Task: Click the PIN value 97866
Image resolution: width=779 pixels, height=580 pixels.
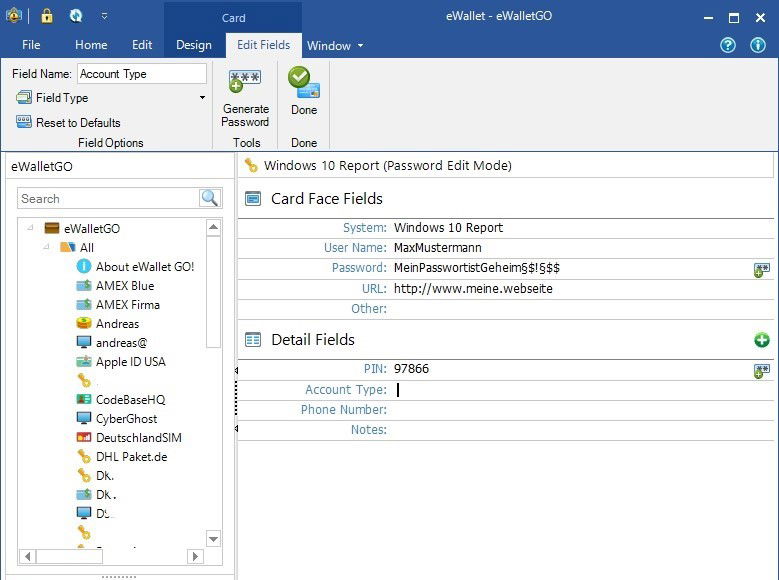Action: [x=411, y=369]
